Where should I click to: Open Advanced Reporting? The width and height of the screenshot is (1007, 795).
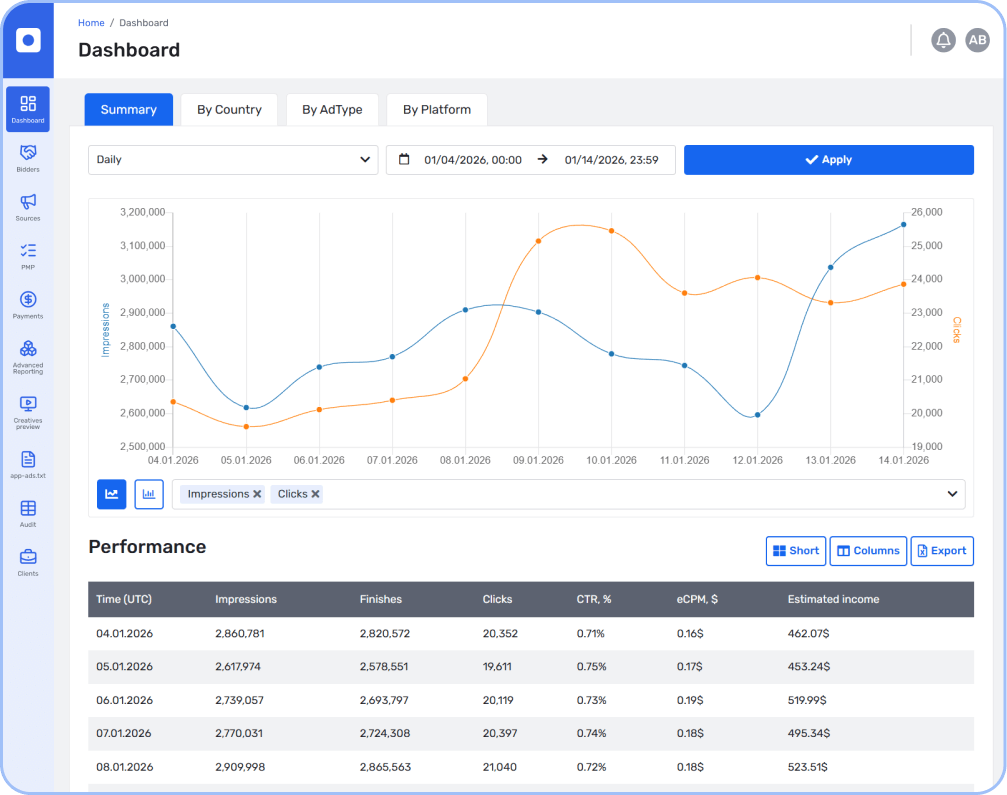tap(27, 355)
